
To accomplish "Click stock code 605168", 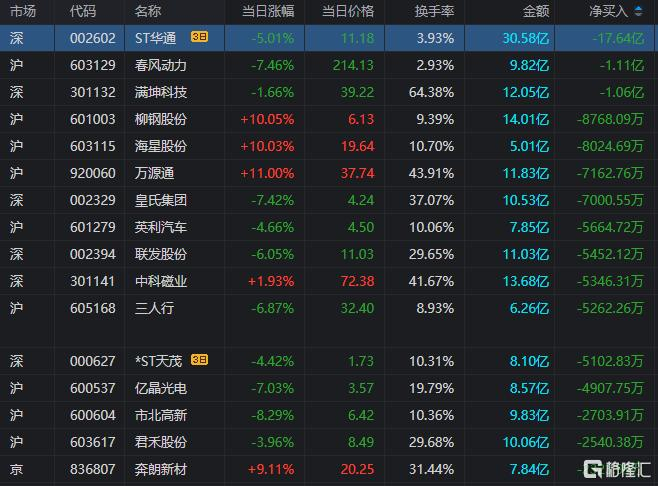I will point(92,308).
